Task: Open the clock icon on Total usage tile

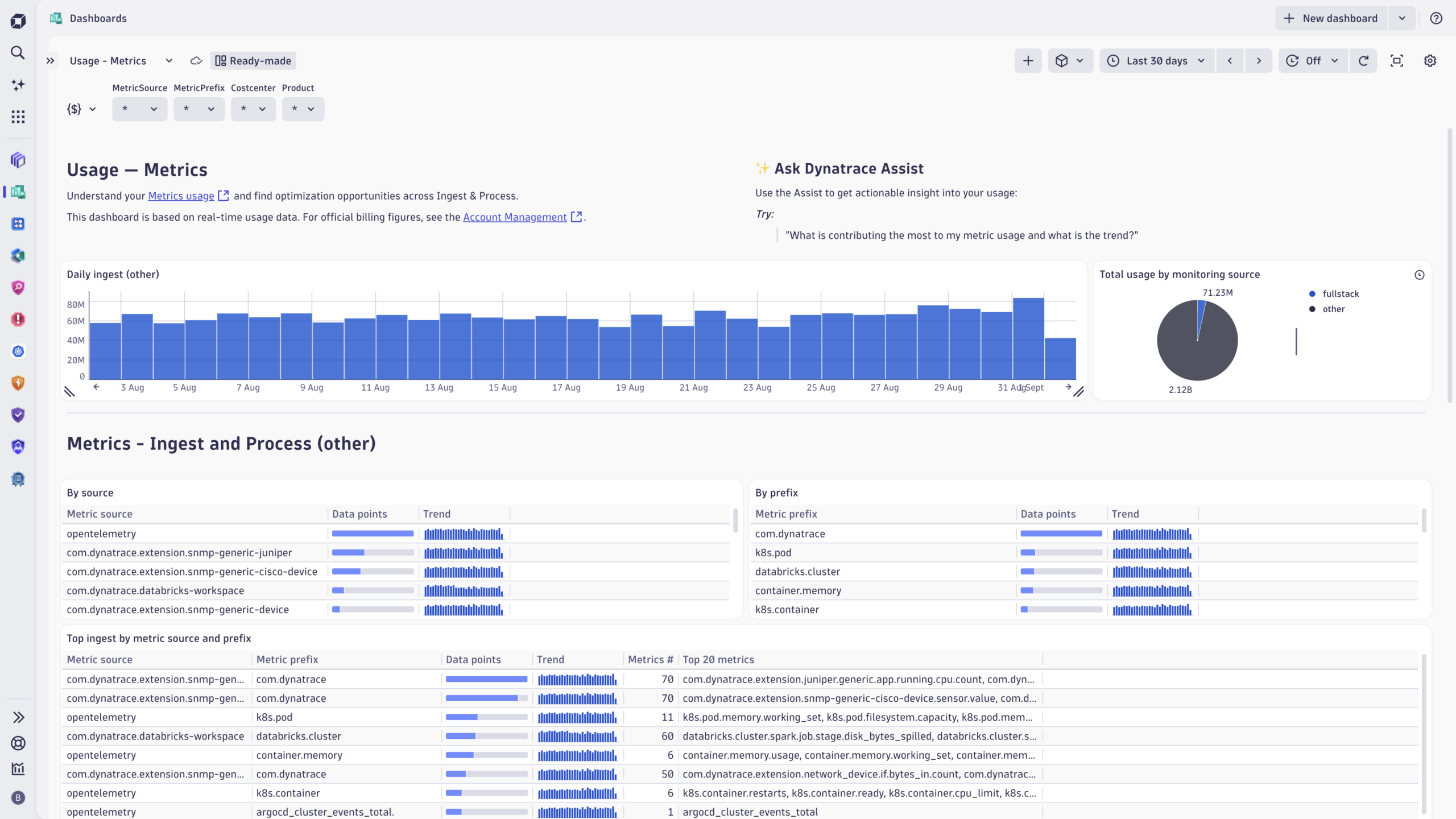Action: pyautogui.click(x=1420, y=275)
